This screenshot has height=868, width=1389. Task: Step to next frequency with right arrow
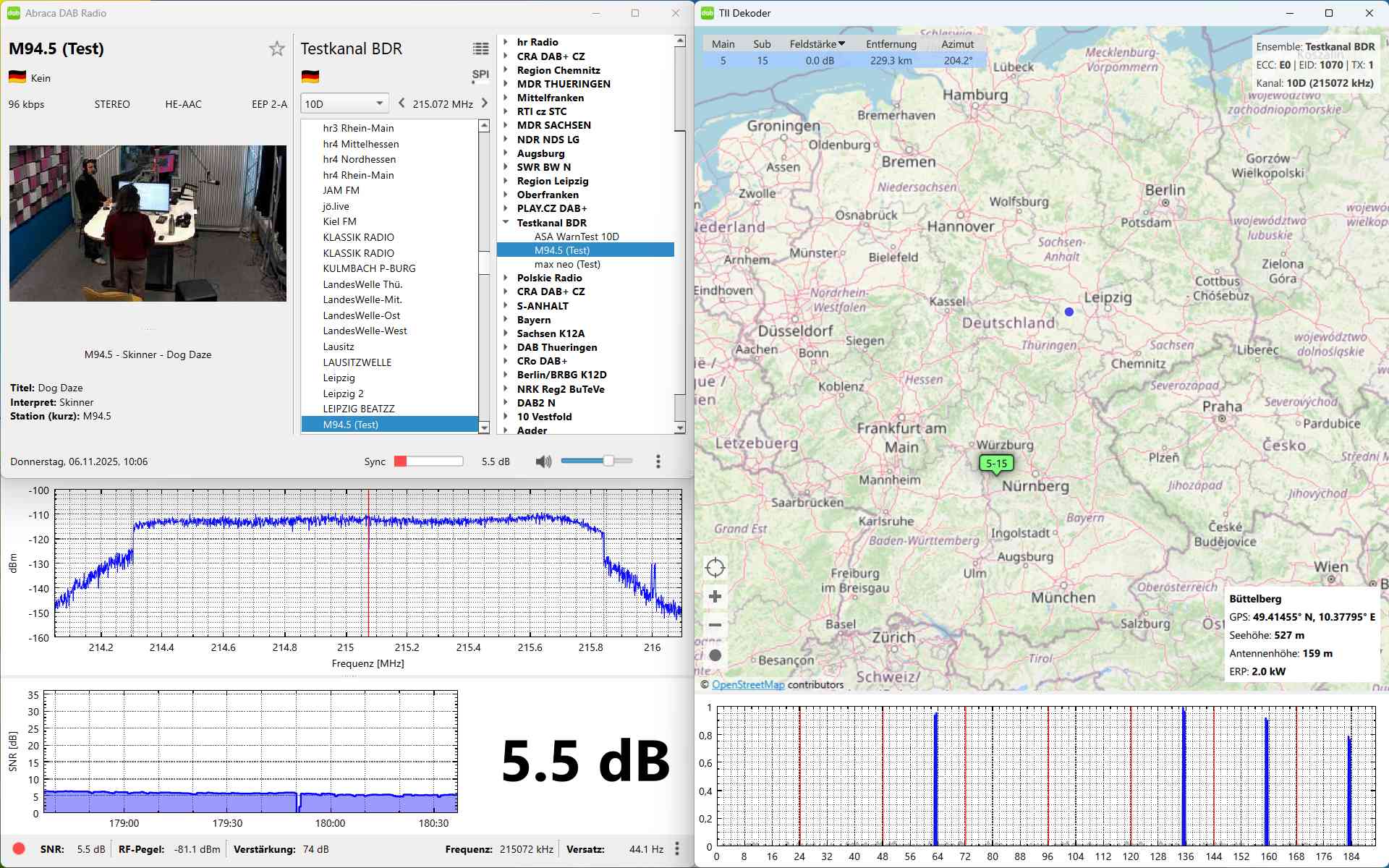click(485, 103)
